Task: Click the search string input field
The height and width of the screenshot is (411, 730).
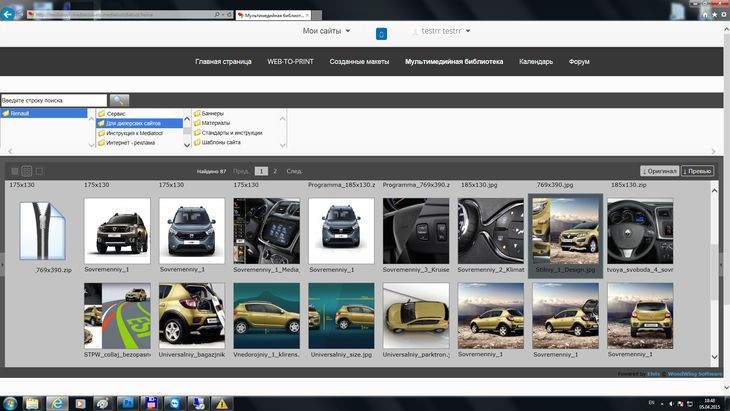Action: (53, 100)
